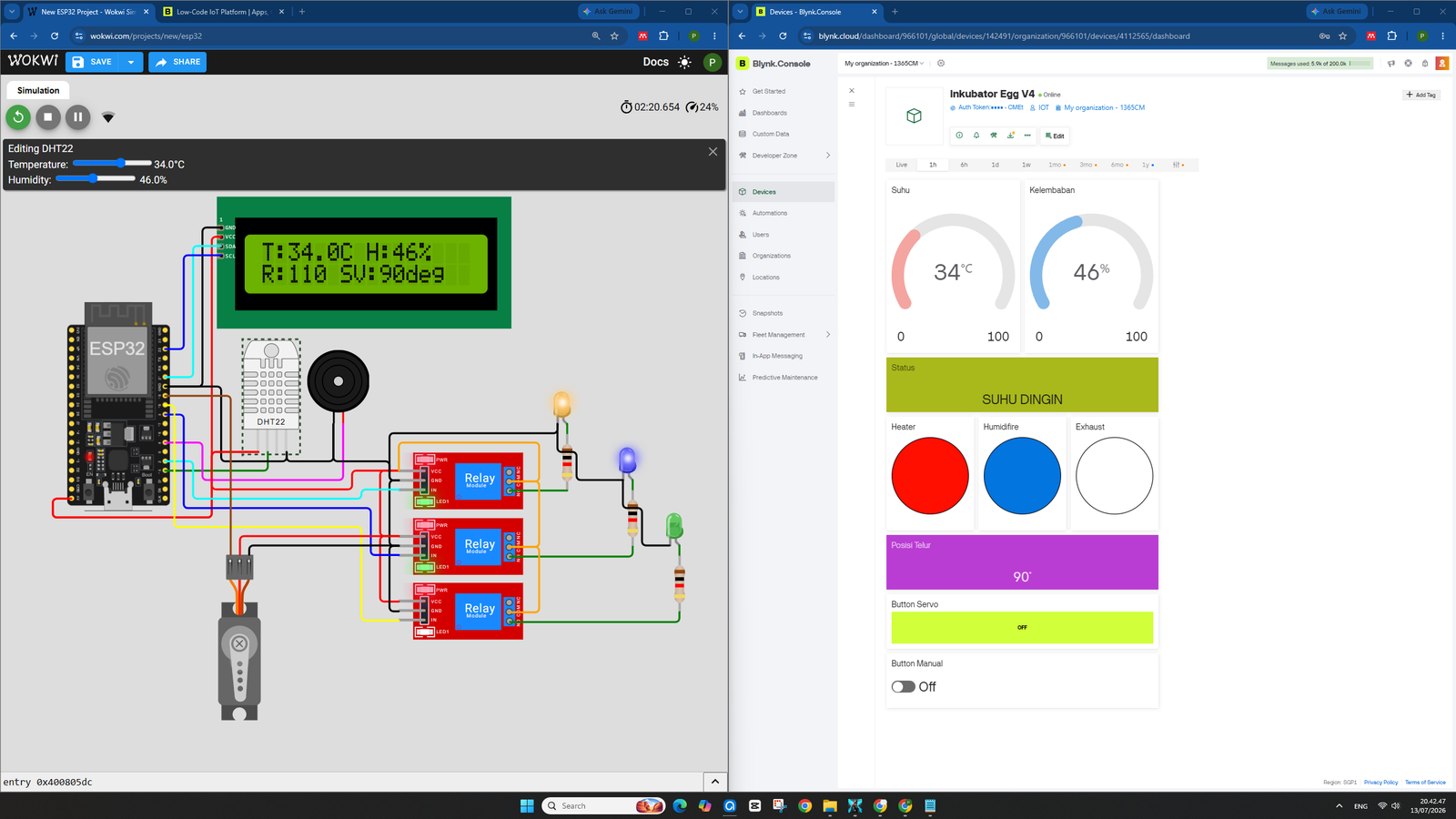
Task: Stop the Wokwi simulation
Action: [48, 116]
